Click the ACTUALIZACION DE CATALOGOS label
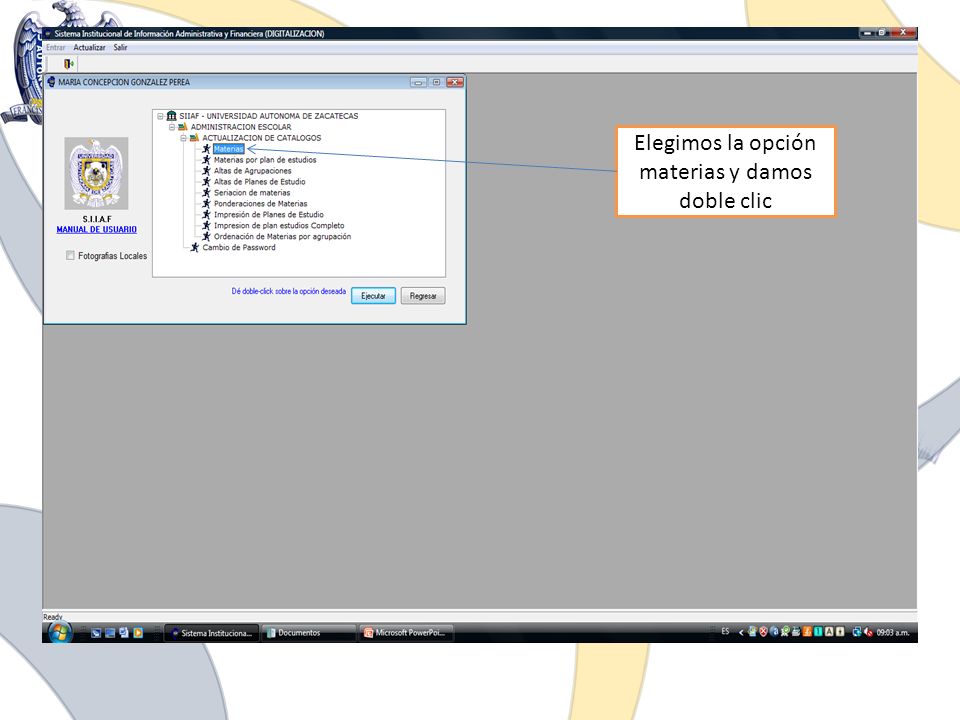The image size is (960, 720). pos(261,138)
